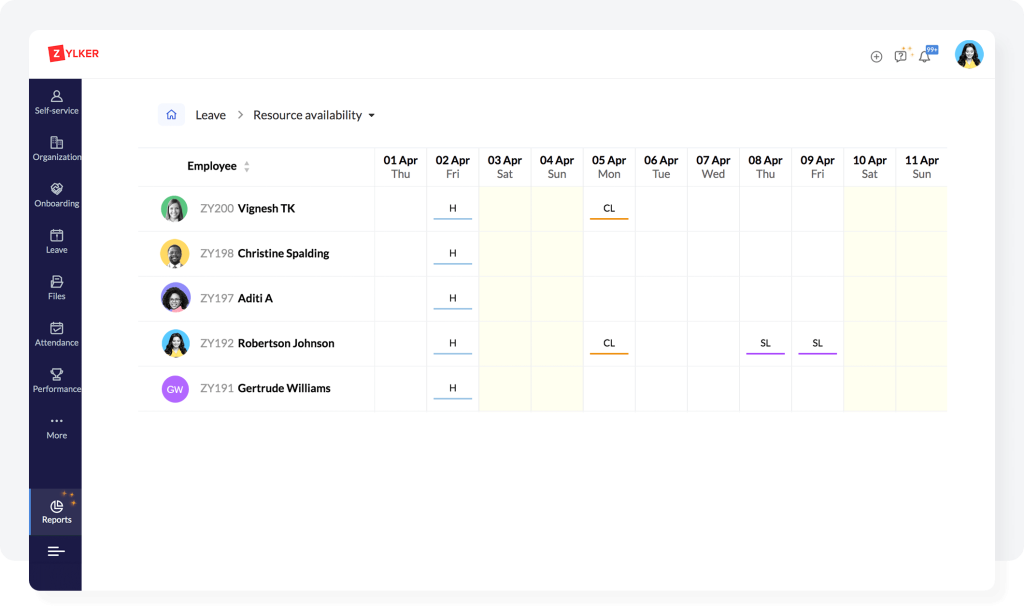Image resolution: width=1024 pixels, height=612 pixels.
Task: Click the Zylker logo in the header
Action: (72, 54)
